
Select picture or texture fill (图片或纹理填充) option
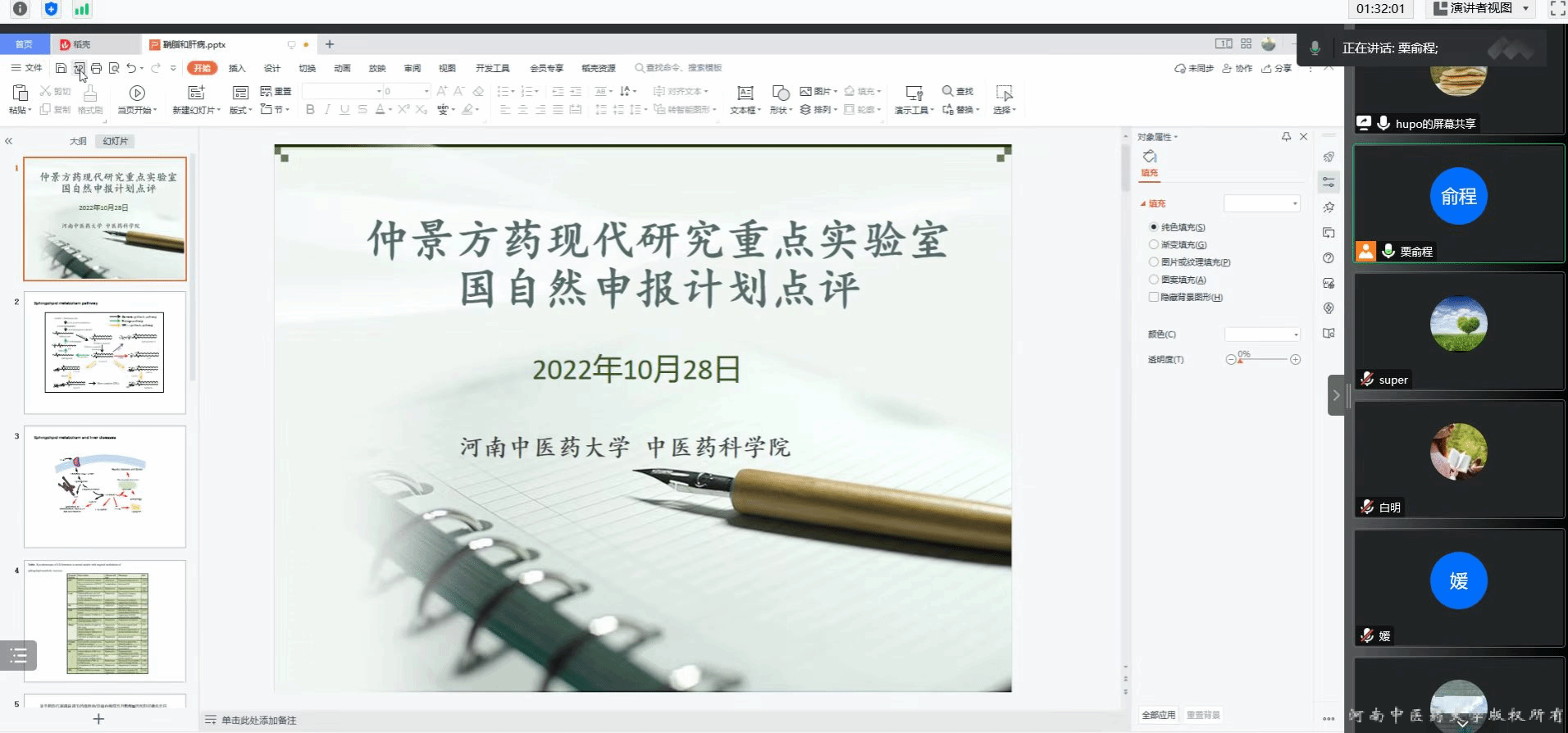[x=1154, y=262]
